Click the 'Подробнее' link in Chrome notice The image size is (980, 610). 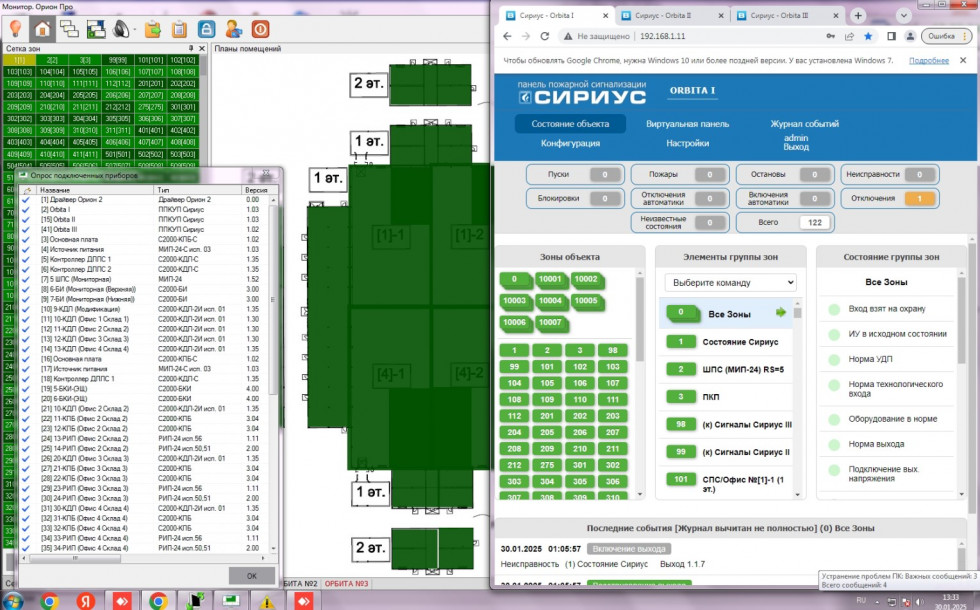click(929, 61)
